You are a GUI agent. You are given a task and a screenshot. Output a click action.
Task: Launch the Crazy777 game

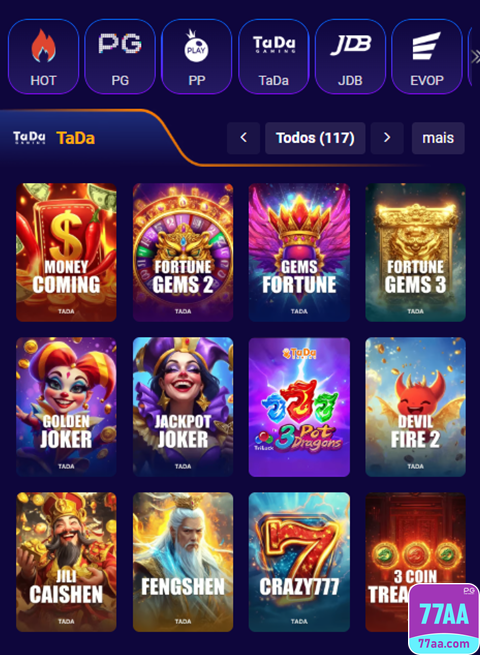click(299, 562)
